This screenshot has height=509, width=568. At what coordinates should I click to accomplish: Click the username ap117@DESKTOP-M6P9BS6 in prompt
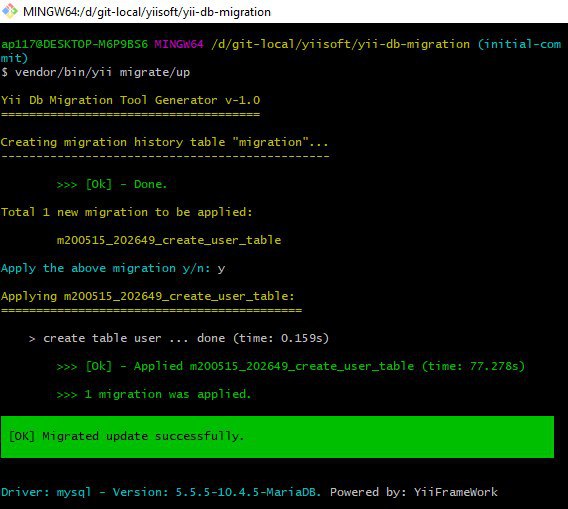pyautogui.click(x=74, y=44)
